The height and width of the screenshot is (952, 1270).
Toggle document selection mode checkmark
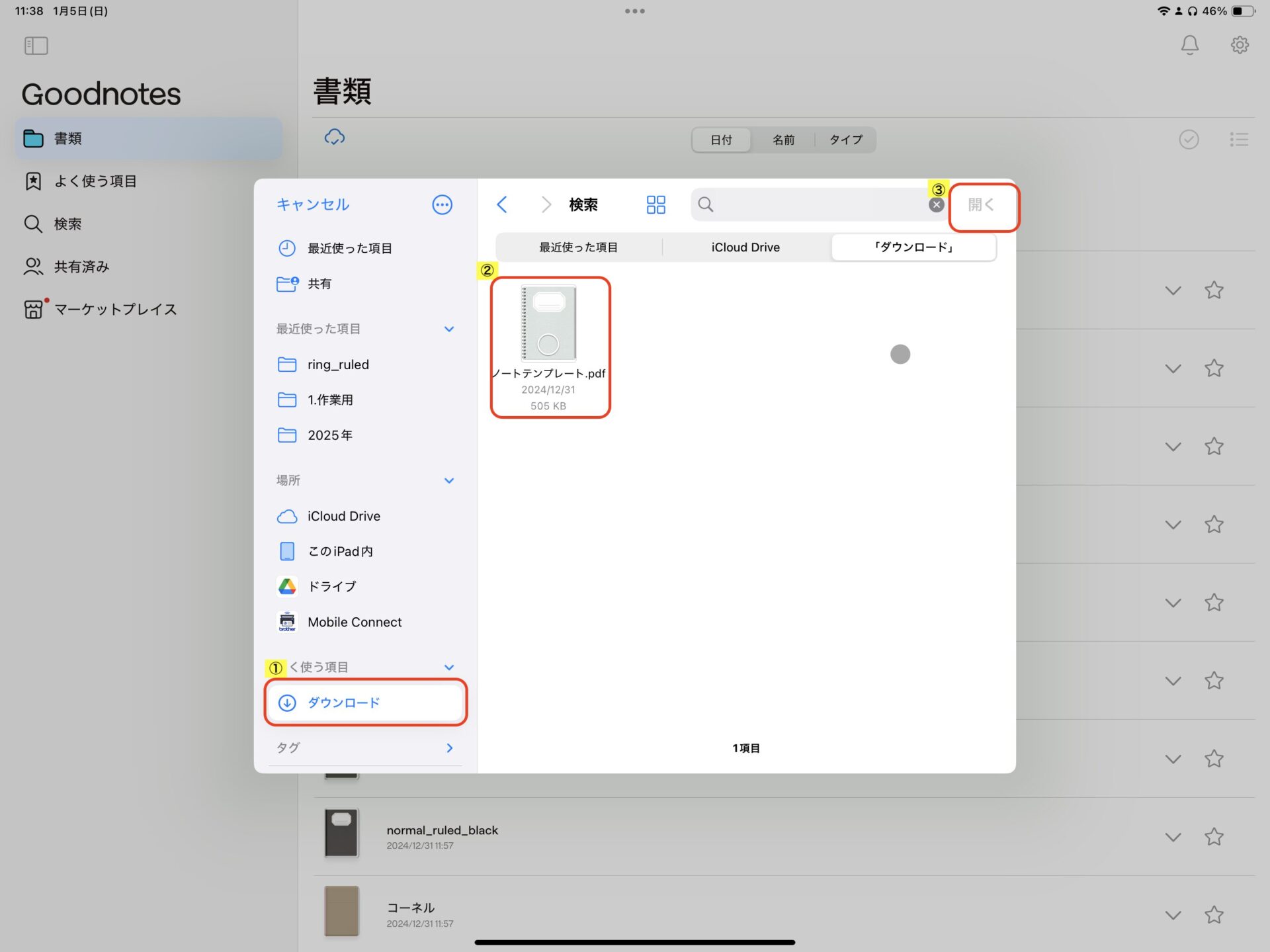coord(1189,140)
